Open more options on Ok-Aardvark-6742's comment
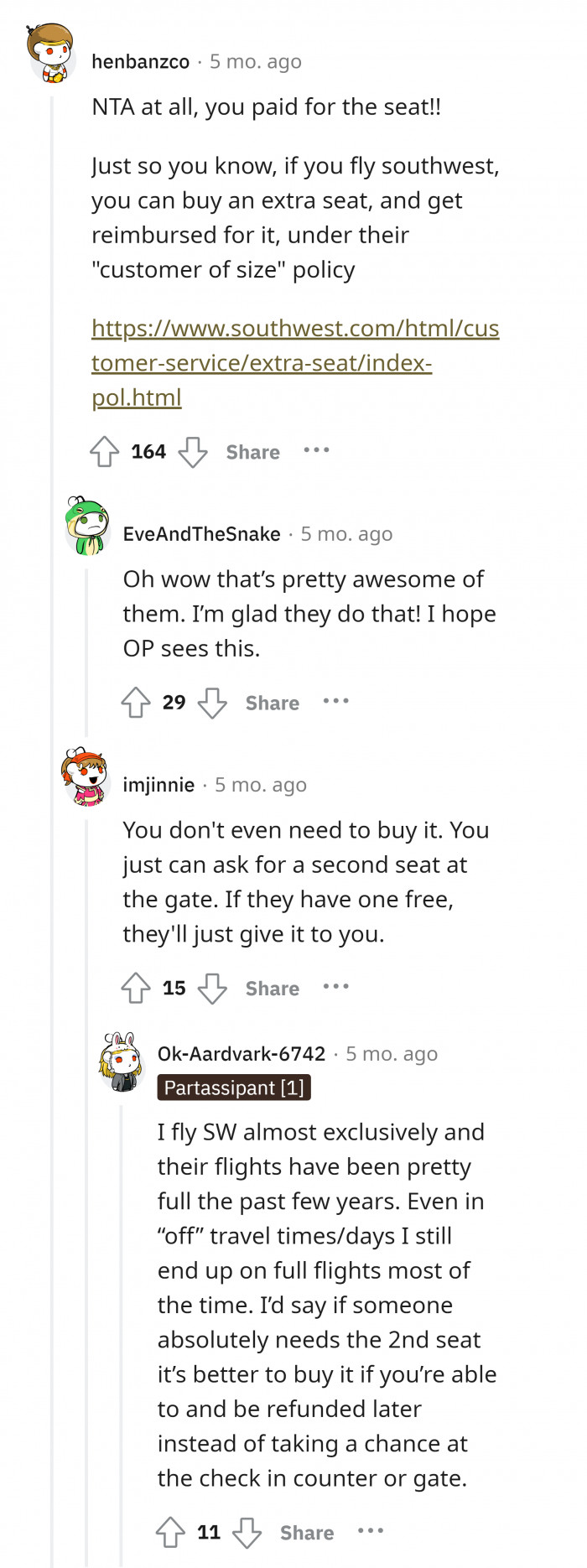This screenshot has width=587, height=1568. tap(370, 1531)
